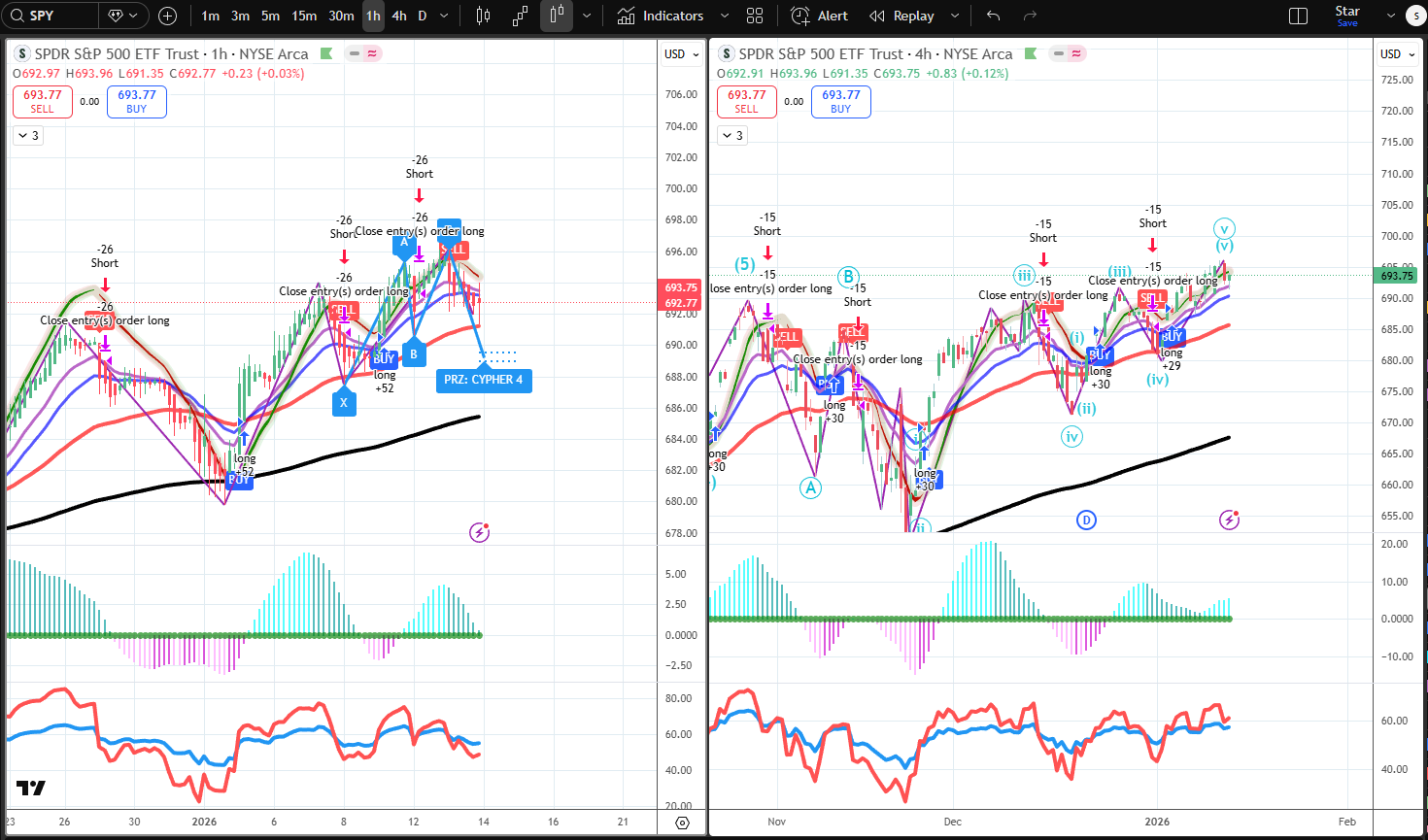Click the blue D dividend icon on 4h chart

[x=1086, y=521]
